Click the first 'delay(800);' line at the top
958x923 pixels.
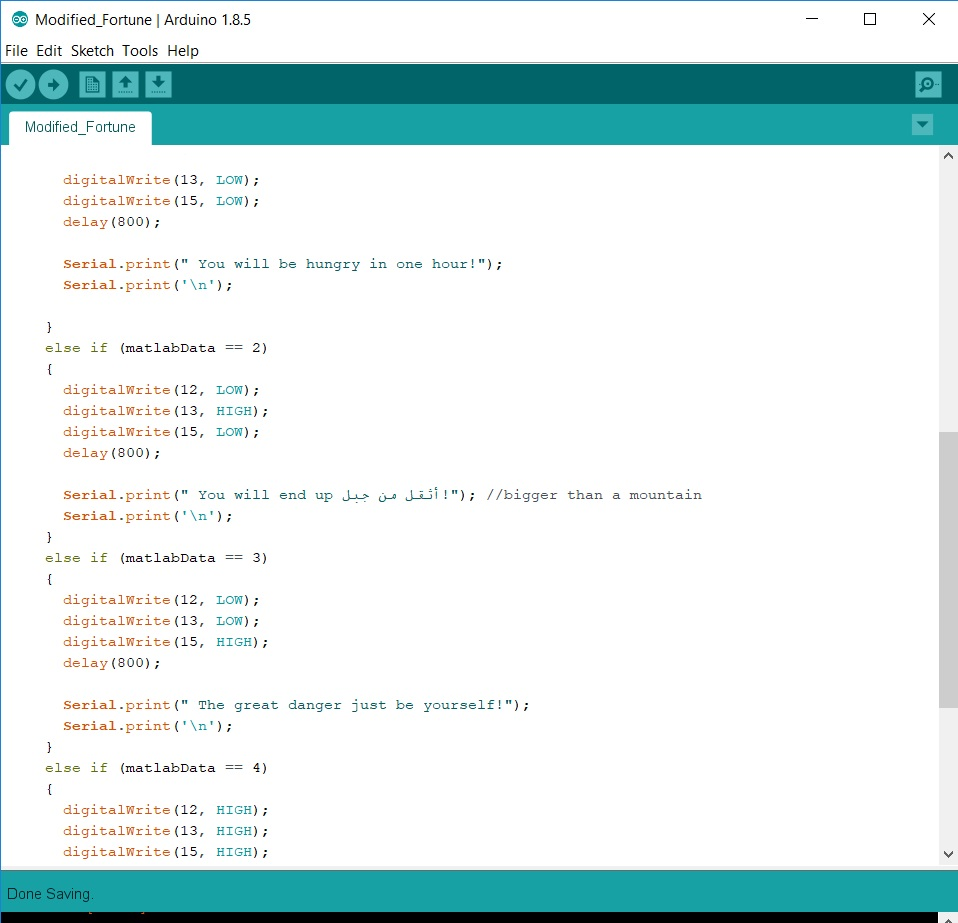112,222
